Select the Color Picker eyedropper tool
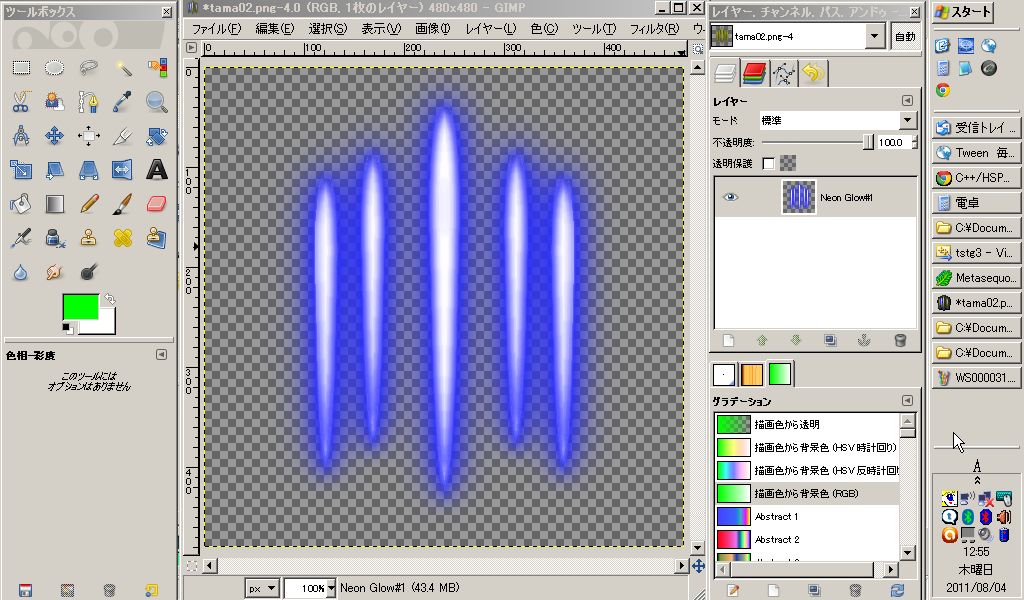Screen dimensions: 1024x600 point(123,101)
